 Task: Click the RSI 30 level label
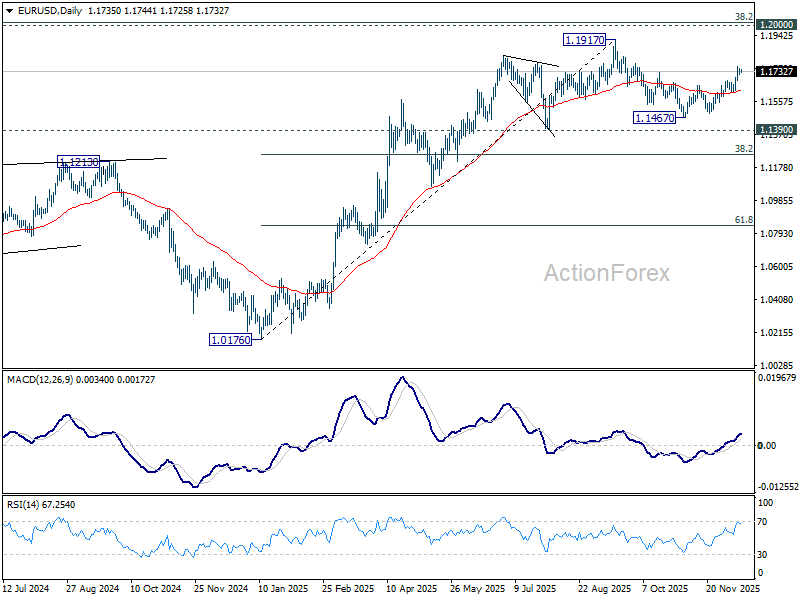point(762,555)
